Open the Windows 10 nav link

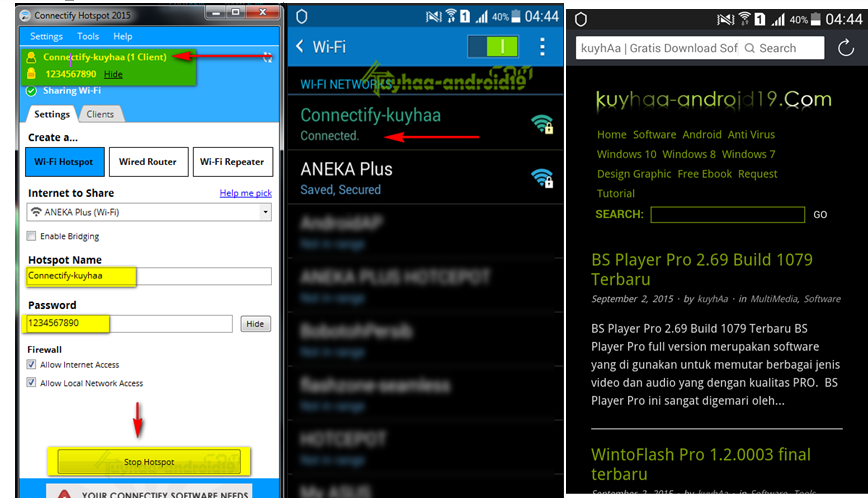pyautogui.click(x=626, y=154)
